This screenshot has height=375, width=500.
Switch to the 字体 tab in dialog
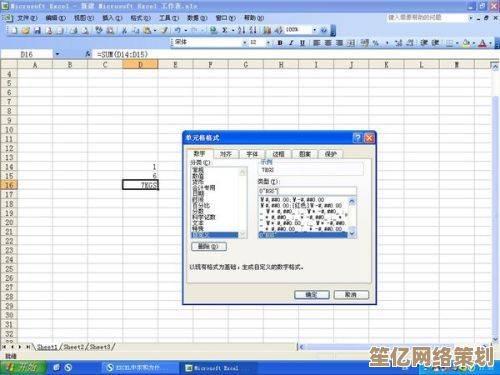252,154
